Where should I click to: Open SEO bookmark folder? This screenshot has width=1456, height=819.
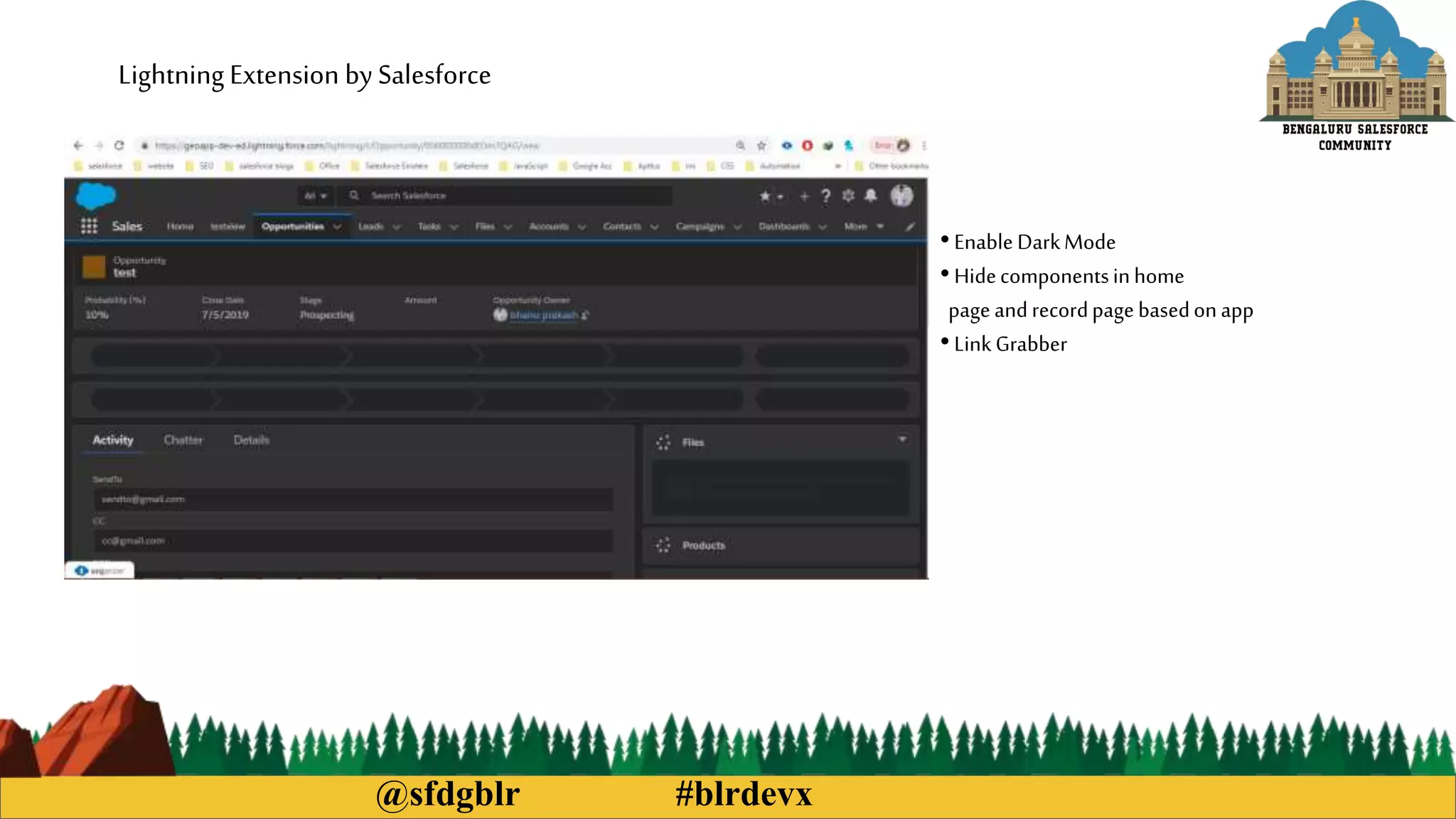pos(199,166)
